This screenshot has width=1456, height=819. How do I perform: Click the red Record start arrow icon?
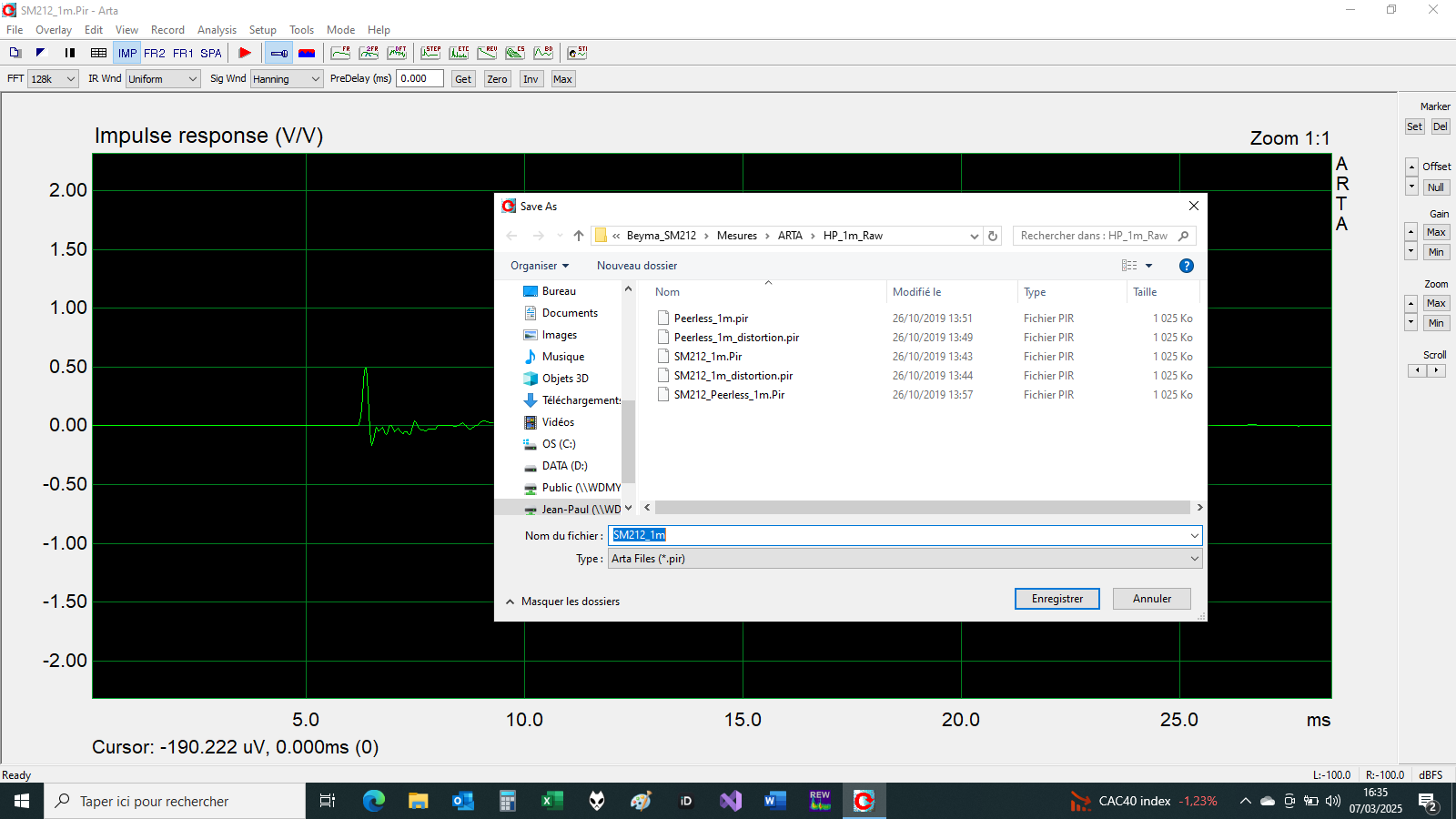[245, 53]
